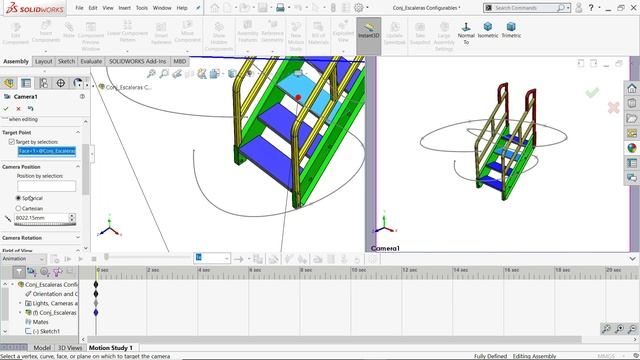Click the Target by selection face field

47,151
